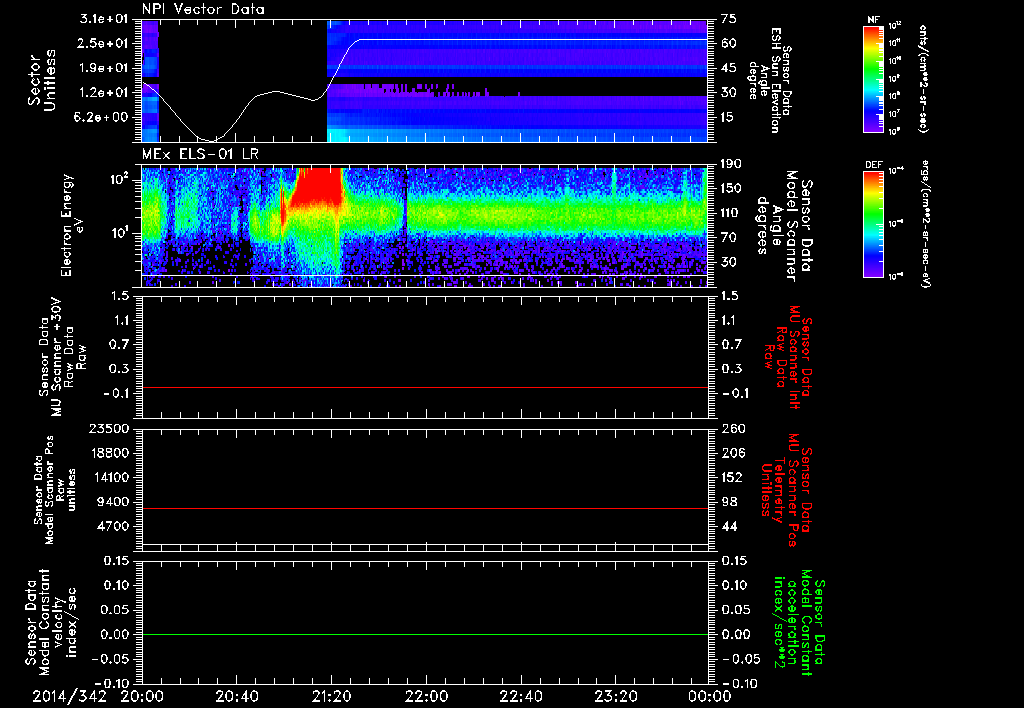Click the DEF color bar legend
Image resolution: width=1024 pixels, height=708 pixels.
coord(873,225)
